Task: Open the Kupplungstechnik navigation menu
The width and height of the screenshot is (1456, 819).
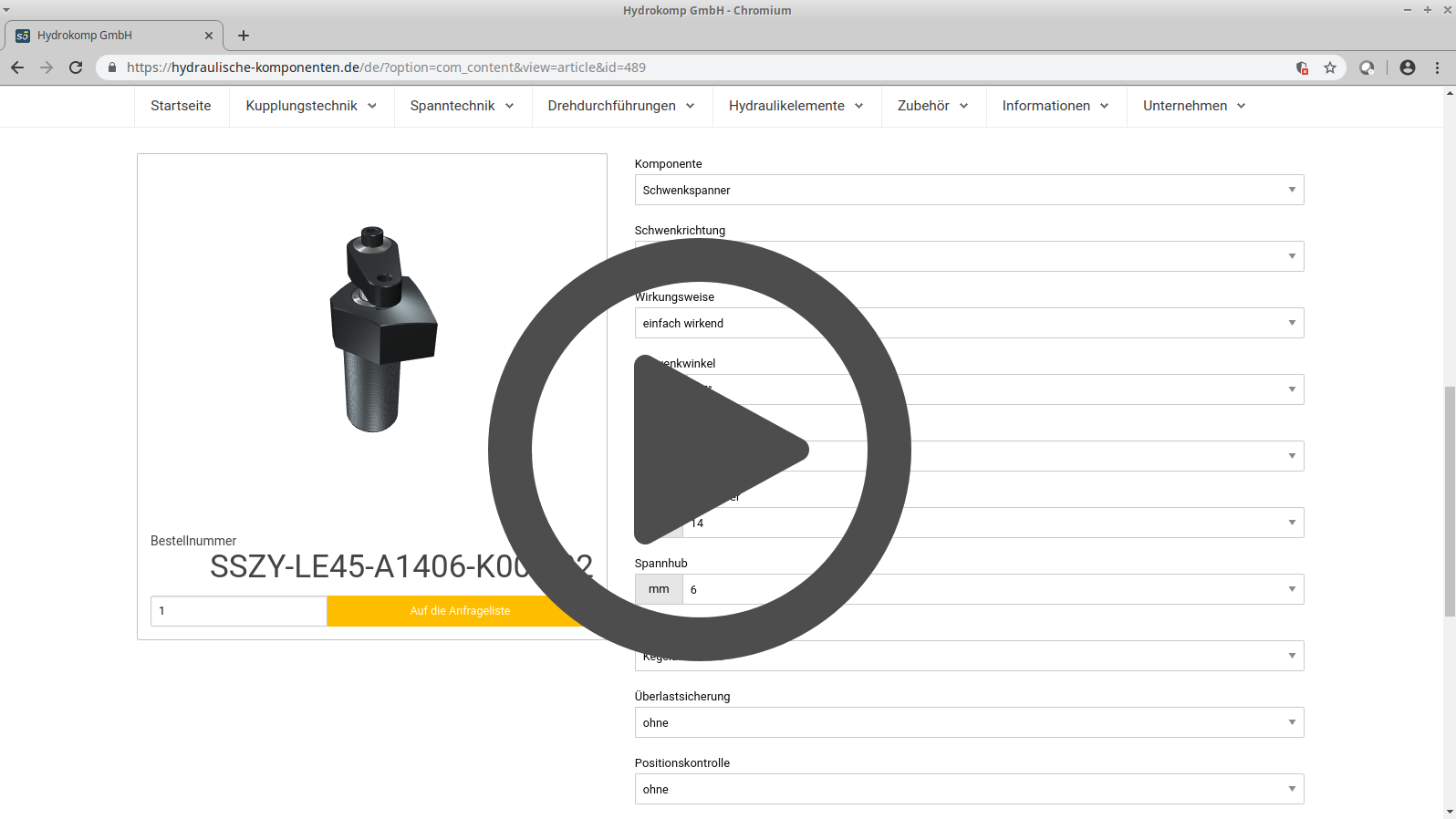Action: point(311,106)
